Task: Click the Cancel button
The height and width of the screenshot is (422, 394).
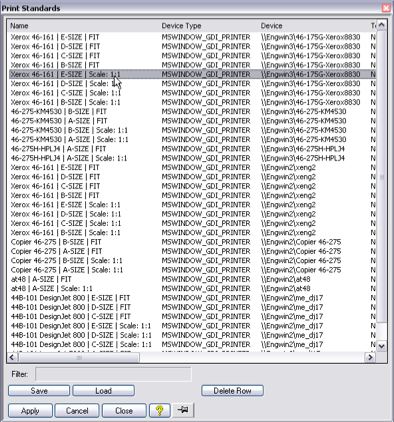Action: click(77, 411)
